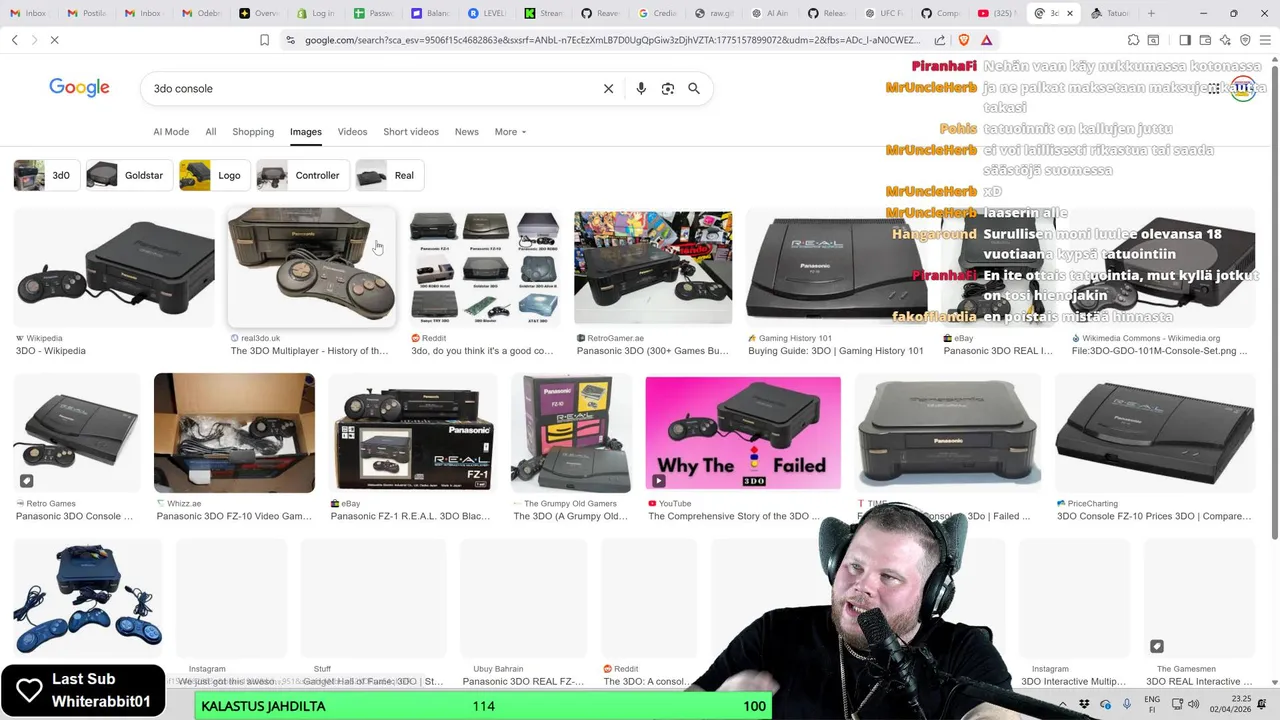1280x720 pixels.
Task: Click the browser address bar URL
Action: click(x=612, y=40)
